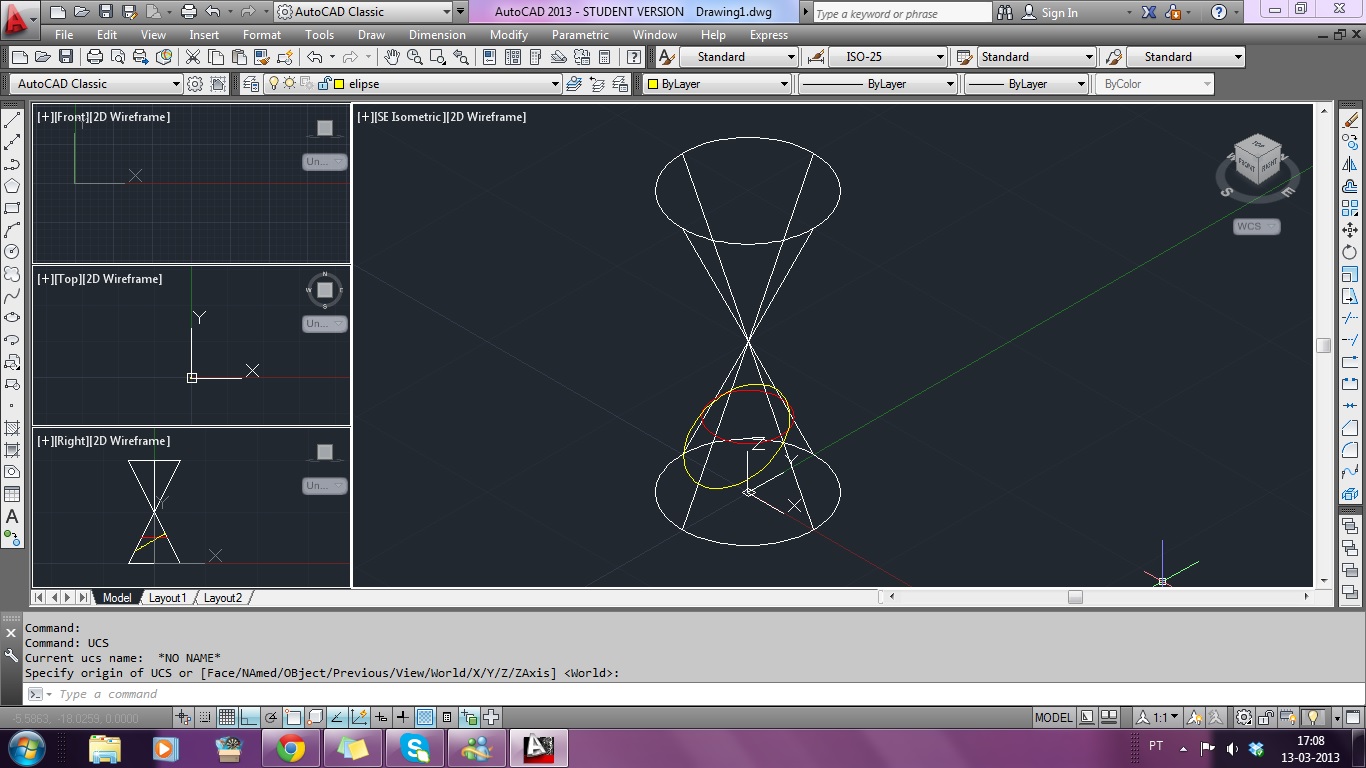Open the Dimension menu
Image resolution: width=1366 pixels, height=768 pixels.
(437, 35)
